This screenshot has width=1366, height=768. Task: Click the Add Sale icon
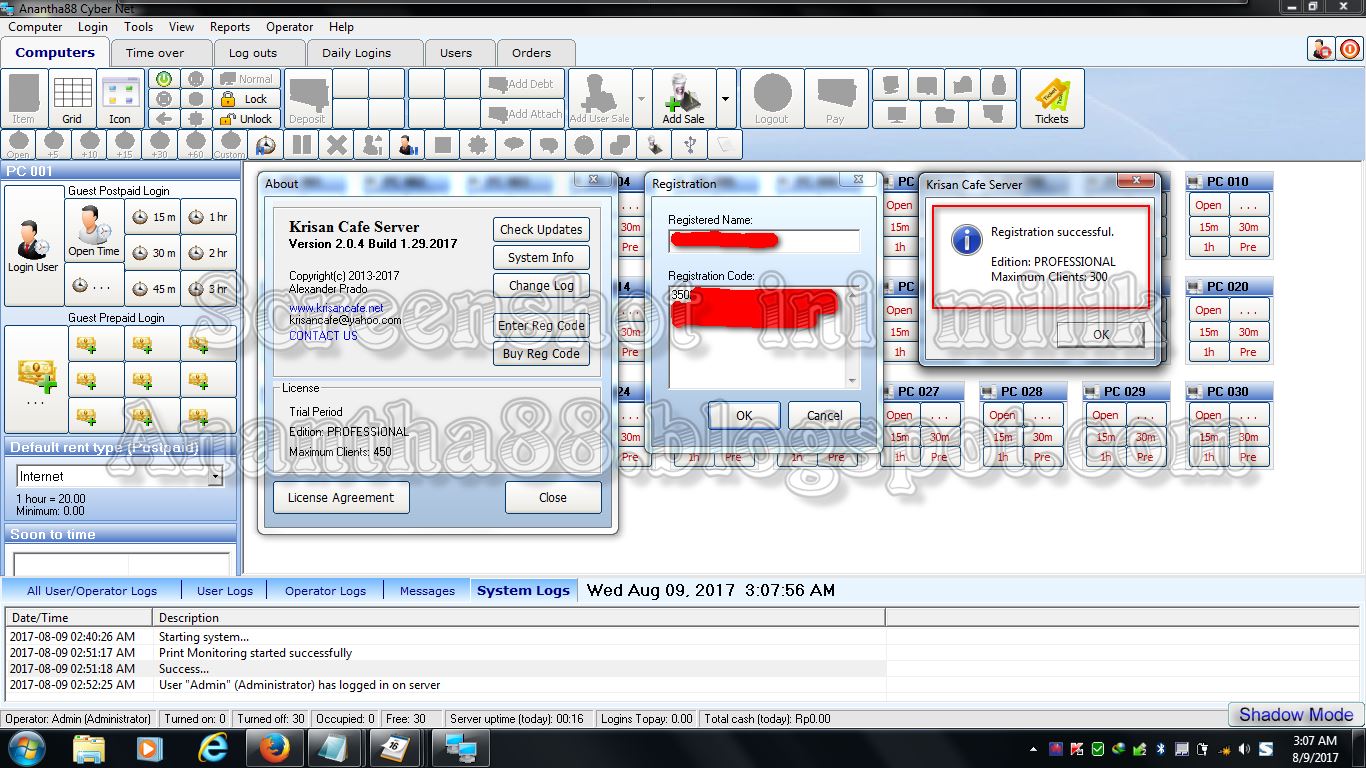click(x=684, y=99)
